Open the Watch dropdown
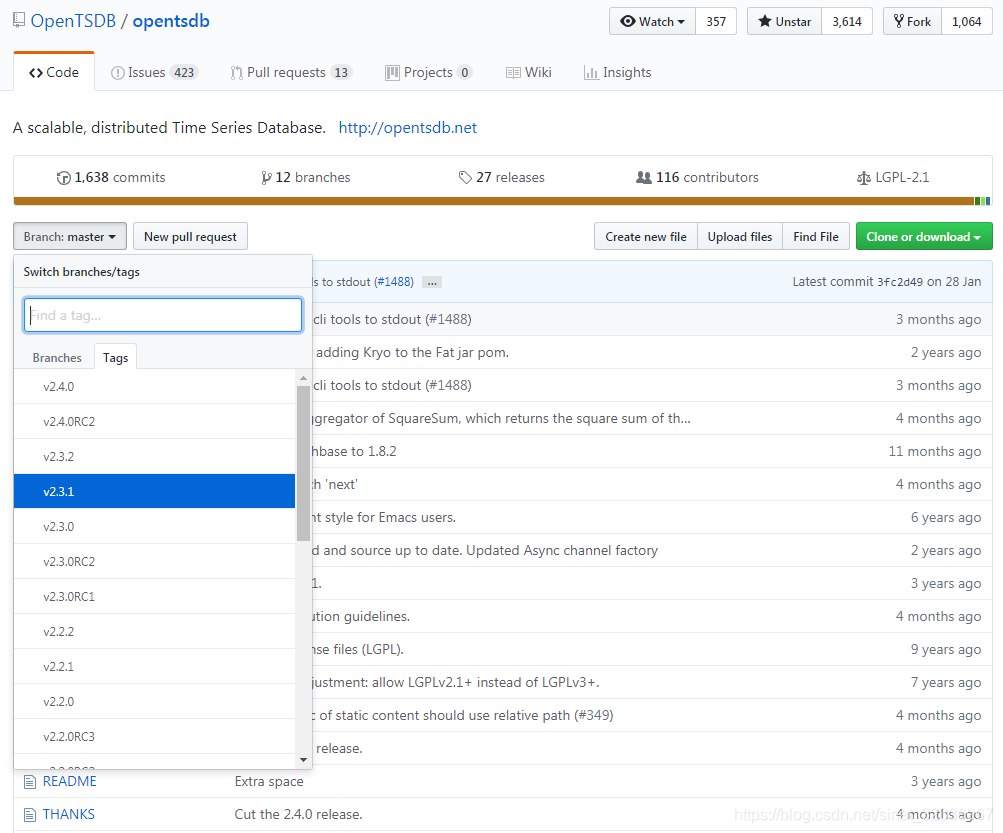The width and height of the screenshot is (1003, 833). (652, 21)
